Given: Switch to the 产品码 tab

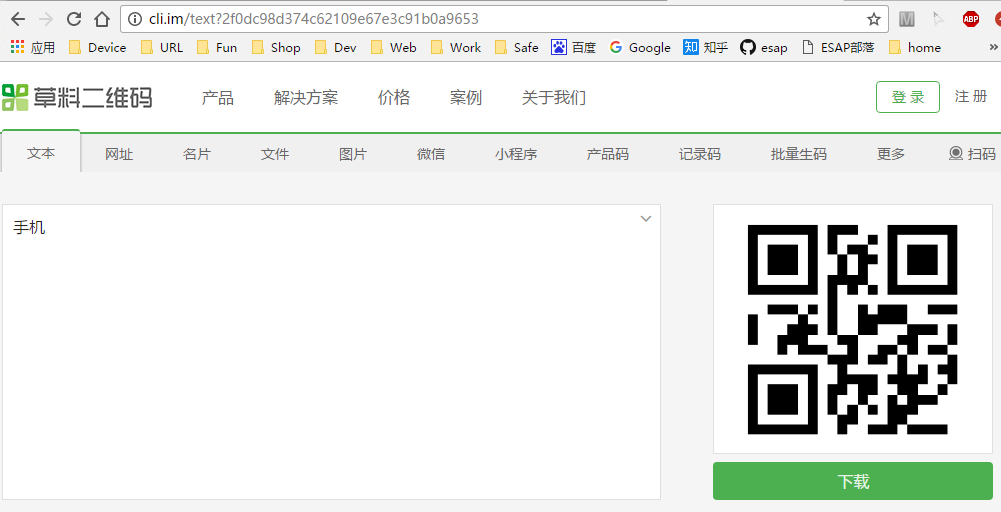Looking at the screenshot, I should [x=608, y=154].
